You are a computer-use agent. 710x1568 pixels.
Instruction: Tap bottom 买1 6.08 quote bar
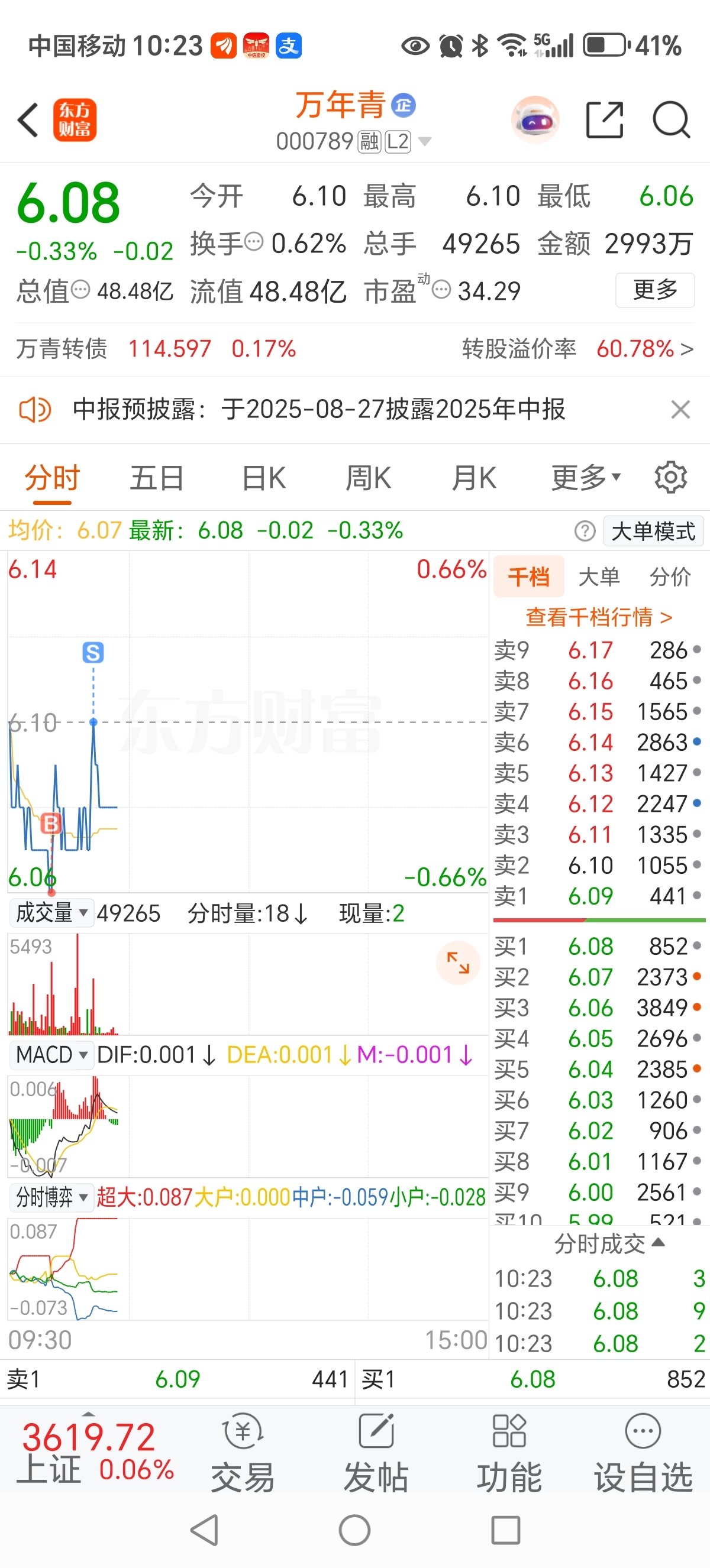[533, 1379]
